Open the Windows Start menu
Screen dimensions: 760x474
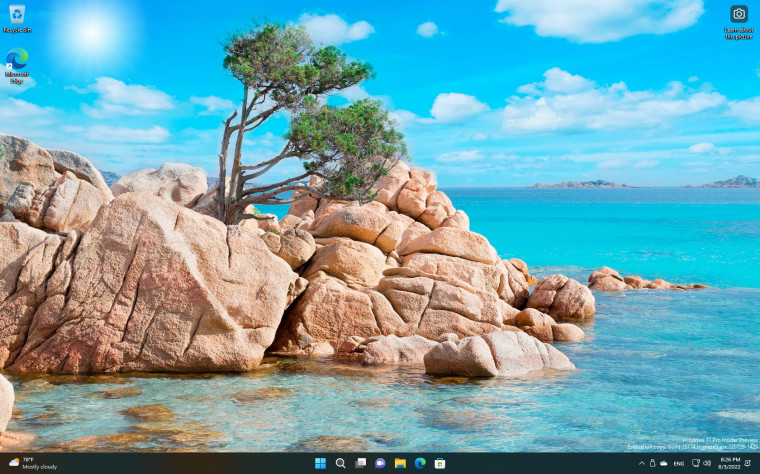point(320,463)
